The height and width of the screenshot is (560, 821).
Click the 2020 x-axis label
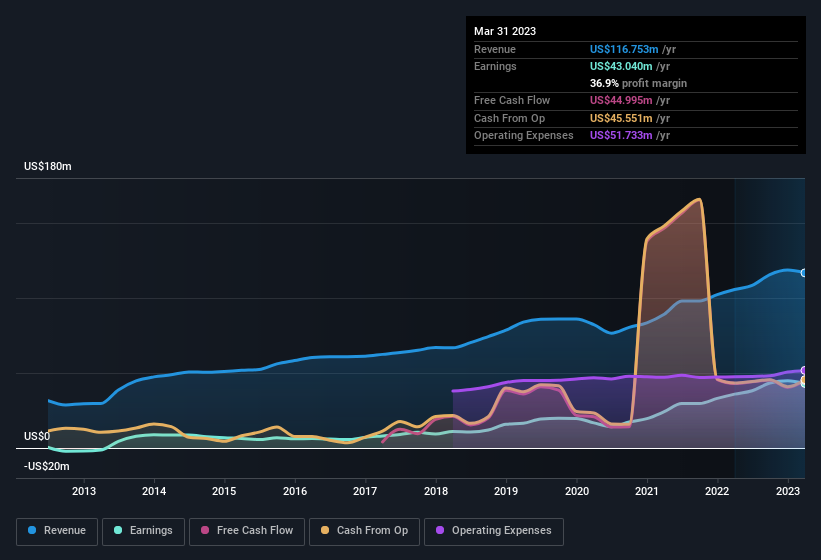tap(576, 491)
